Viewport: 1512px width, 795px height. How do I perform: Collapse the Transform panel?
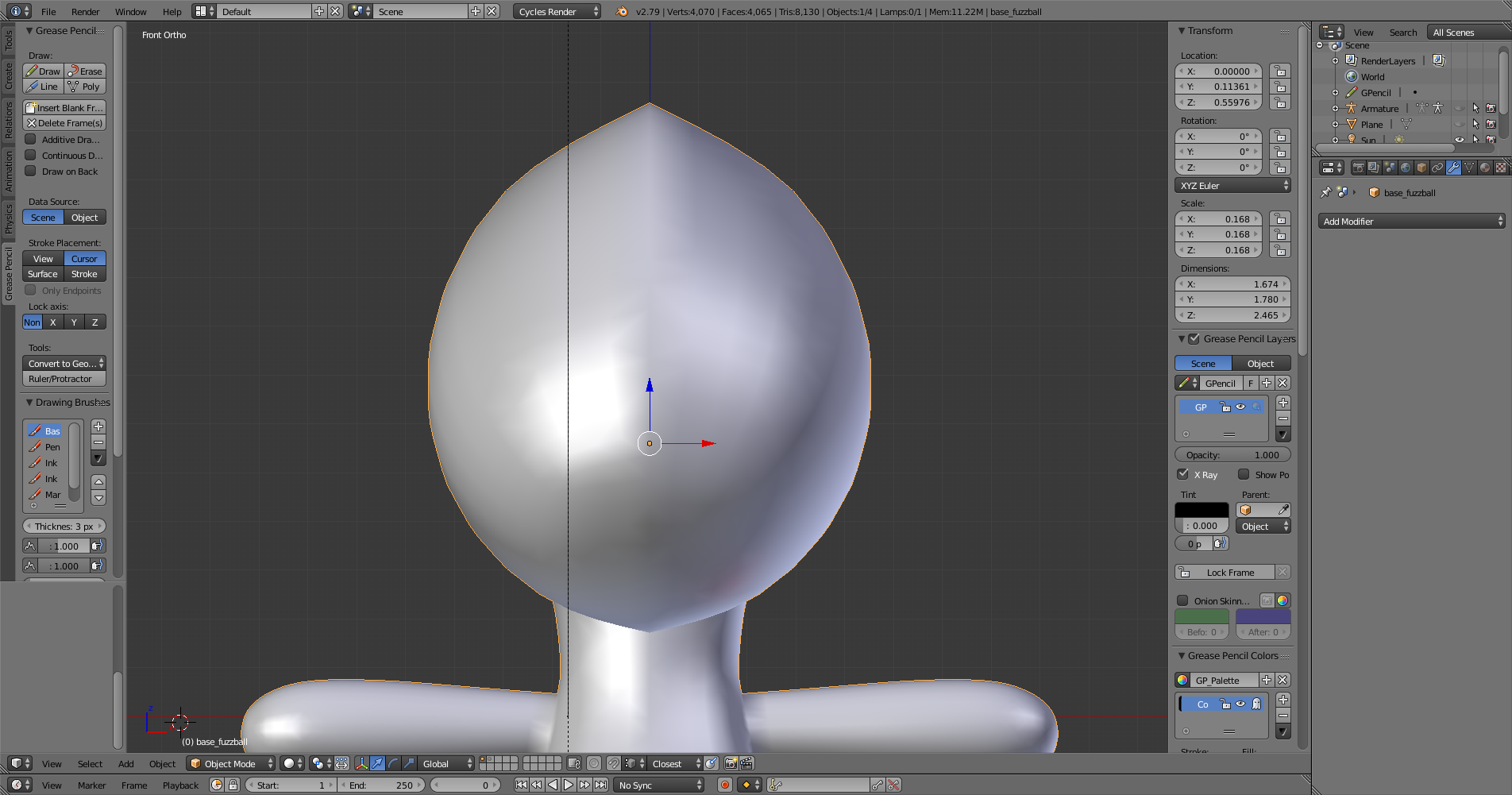[x=1182, y=30]
